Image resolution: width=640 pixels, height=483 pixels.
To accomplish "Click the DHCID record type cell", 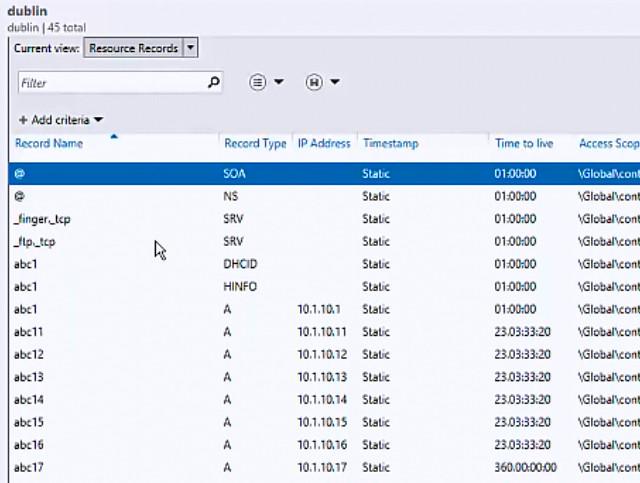I will pyautogui.click(x=240, y=264).
